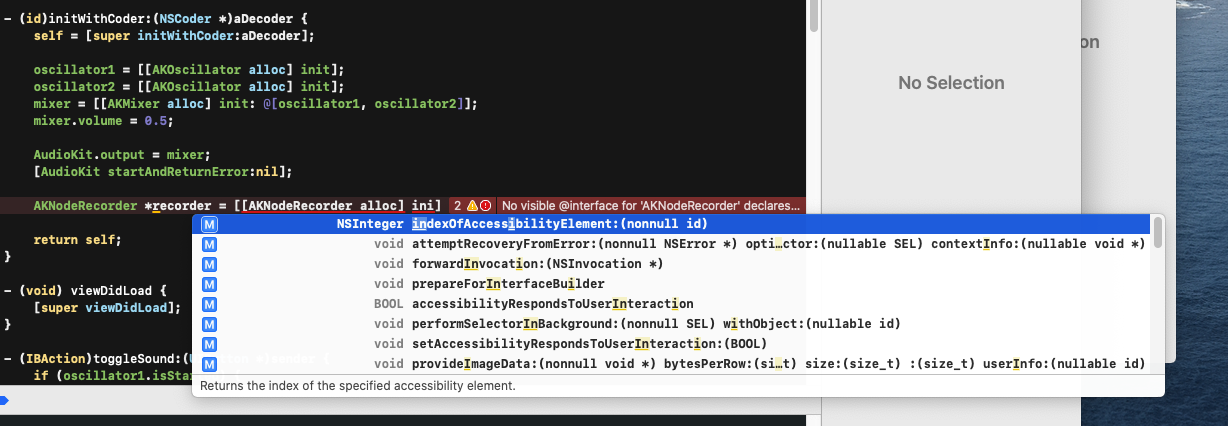The height and width of the screenshot is (426, 1228).
Task: Choose the performSelectorInBackground suggestion
Action: click(671, 324)
